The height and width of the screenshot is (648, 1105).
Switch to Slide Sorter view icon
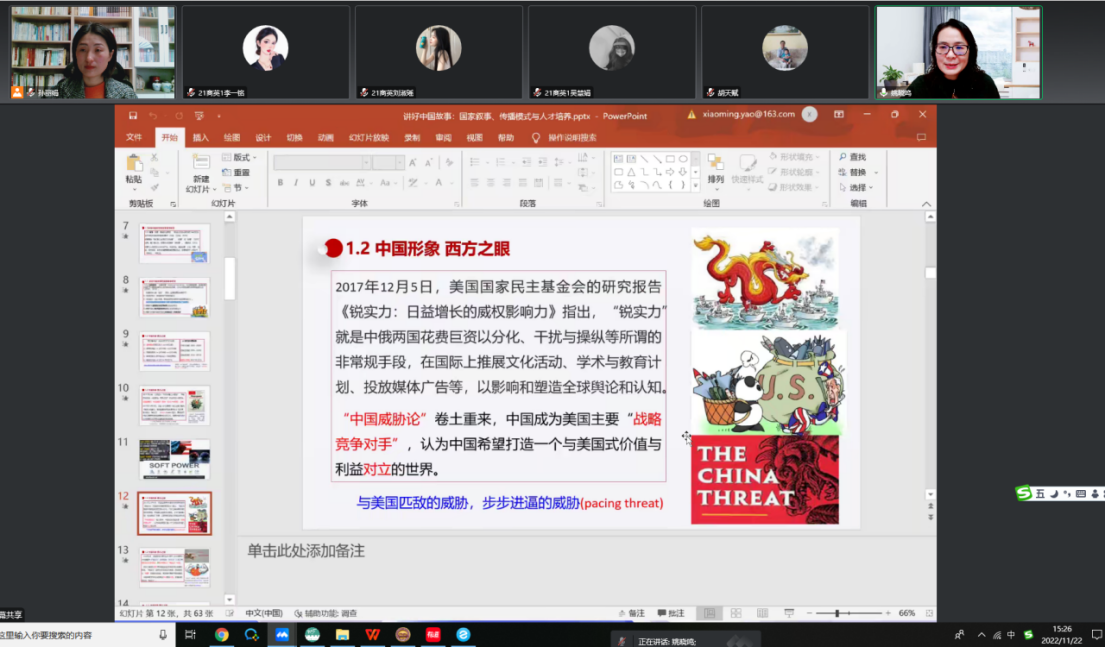(735, 613)
